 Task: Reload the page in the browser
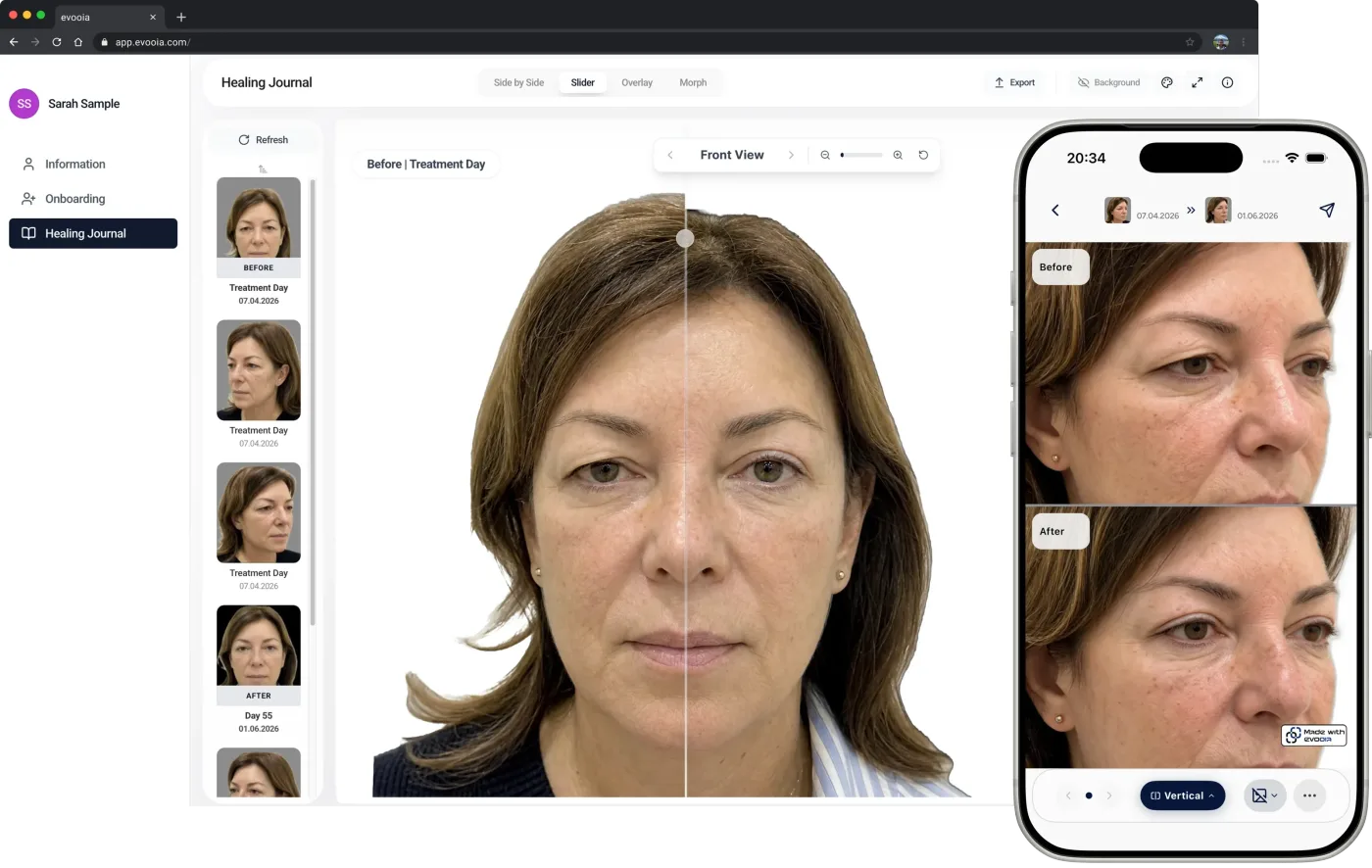(57, 42)
